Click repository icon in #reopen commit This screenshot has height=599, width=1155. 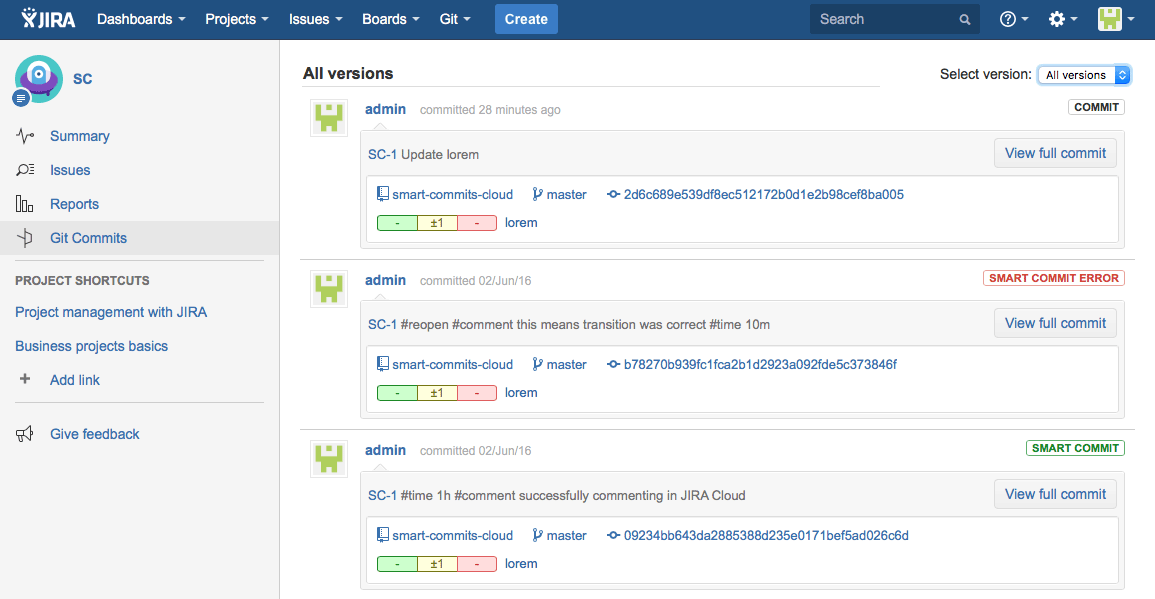click(x=382, y=364)
